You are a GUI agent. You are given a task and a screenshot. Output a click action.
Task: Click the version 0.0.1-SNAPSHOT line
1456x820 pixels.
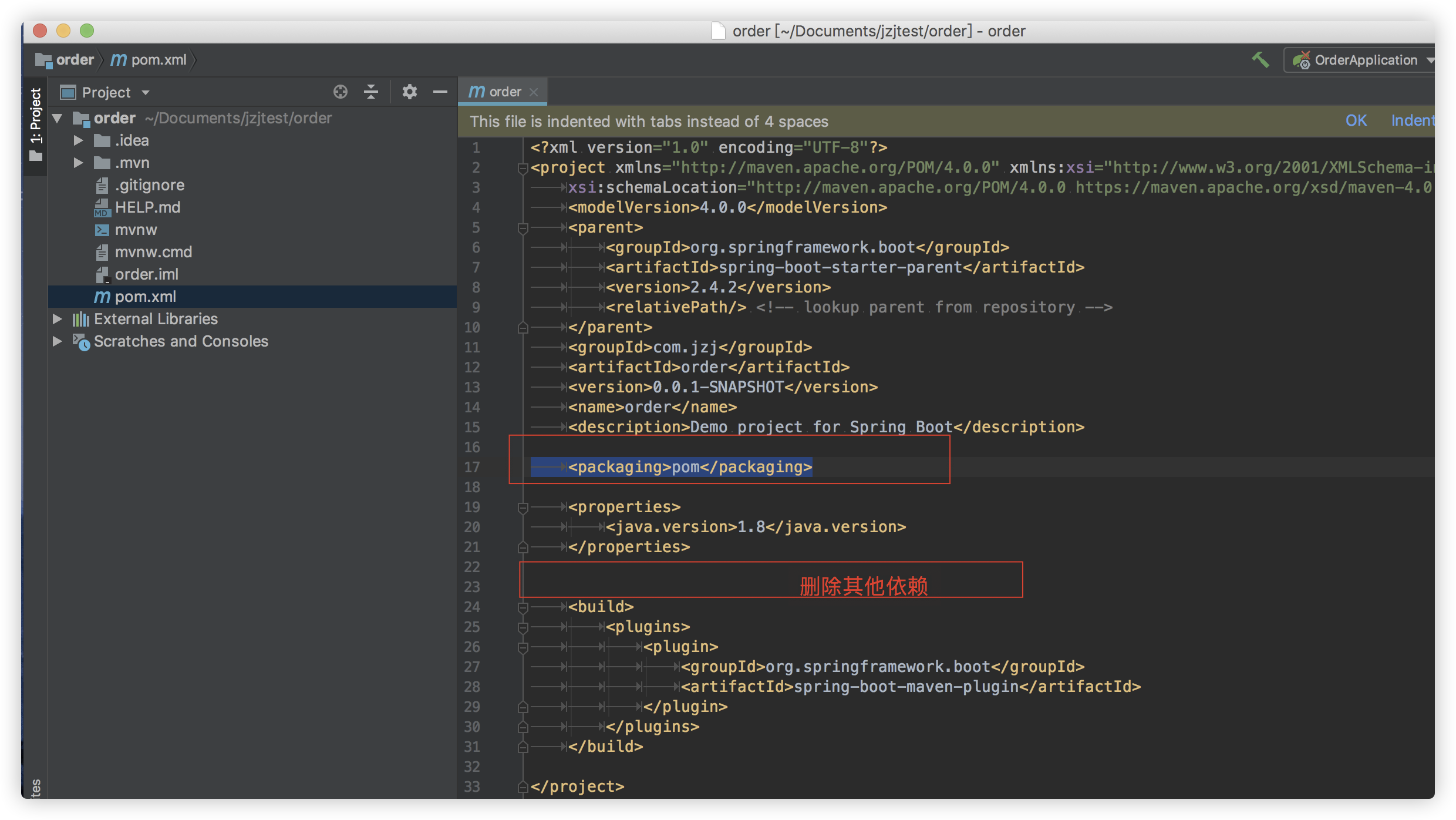723,387
